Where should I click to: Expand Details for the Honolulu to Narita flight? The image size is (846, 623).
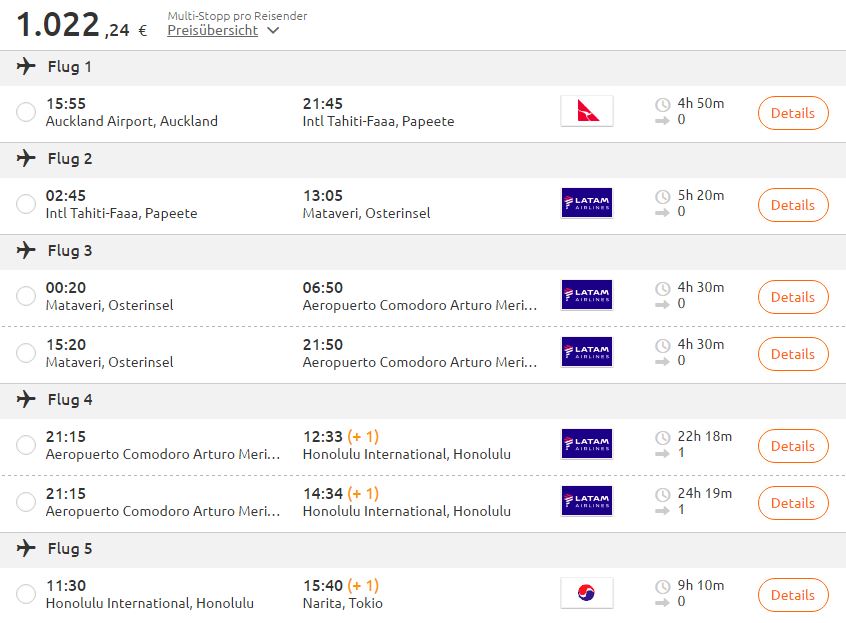click(x=793, y=595)
